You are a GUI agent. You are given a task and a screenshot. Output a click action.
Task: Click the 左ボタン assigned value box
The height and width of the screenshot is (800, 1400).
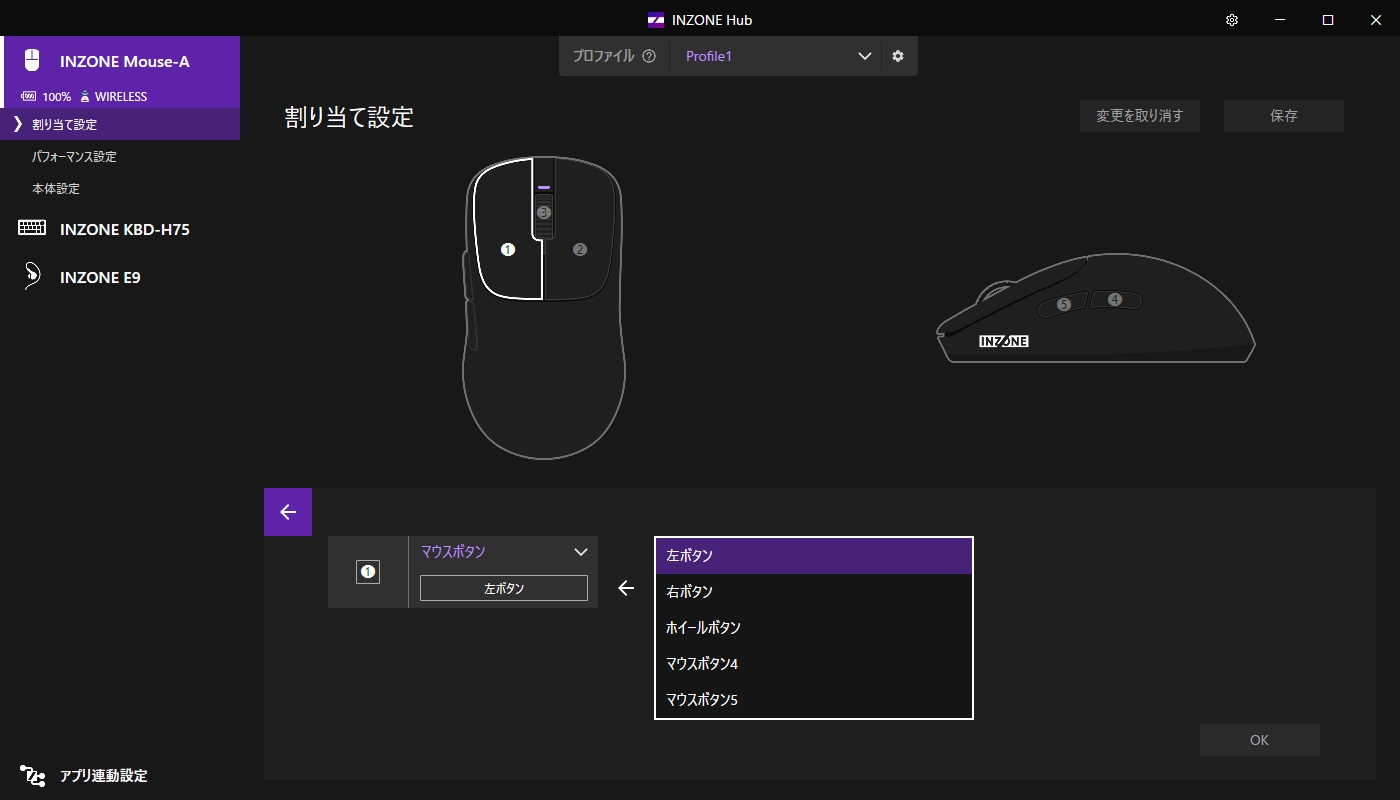504,588
